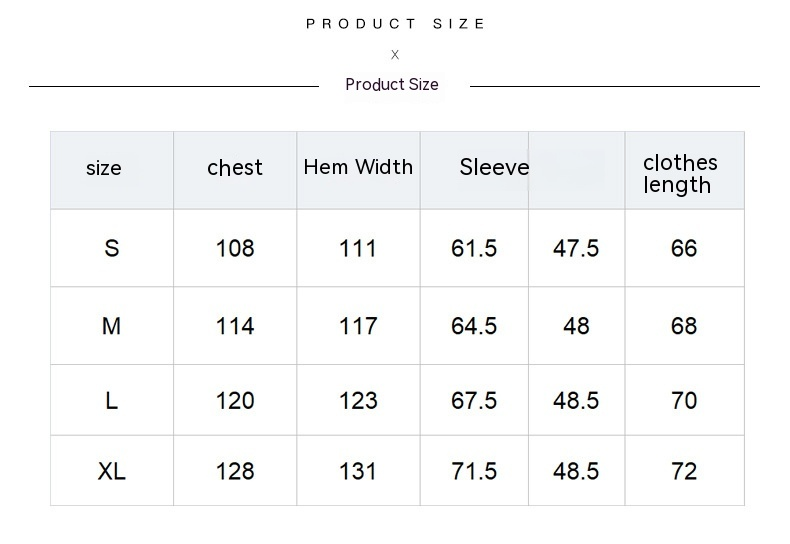Click the blank header cell beside Sleeve
This screenshot has width=790, height=544.
[577, 170]
